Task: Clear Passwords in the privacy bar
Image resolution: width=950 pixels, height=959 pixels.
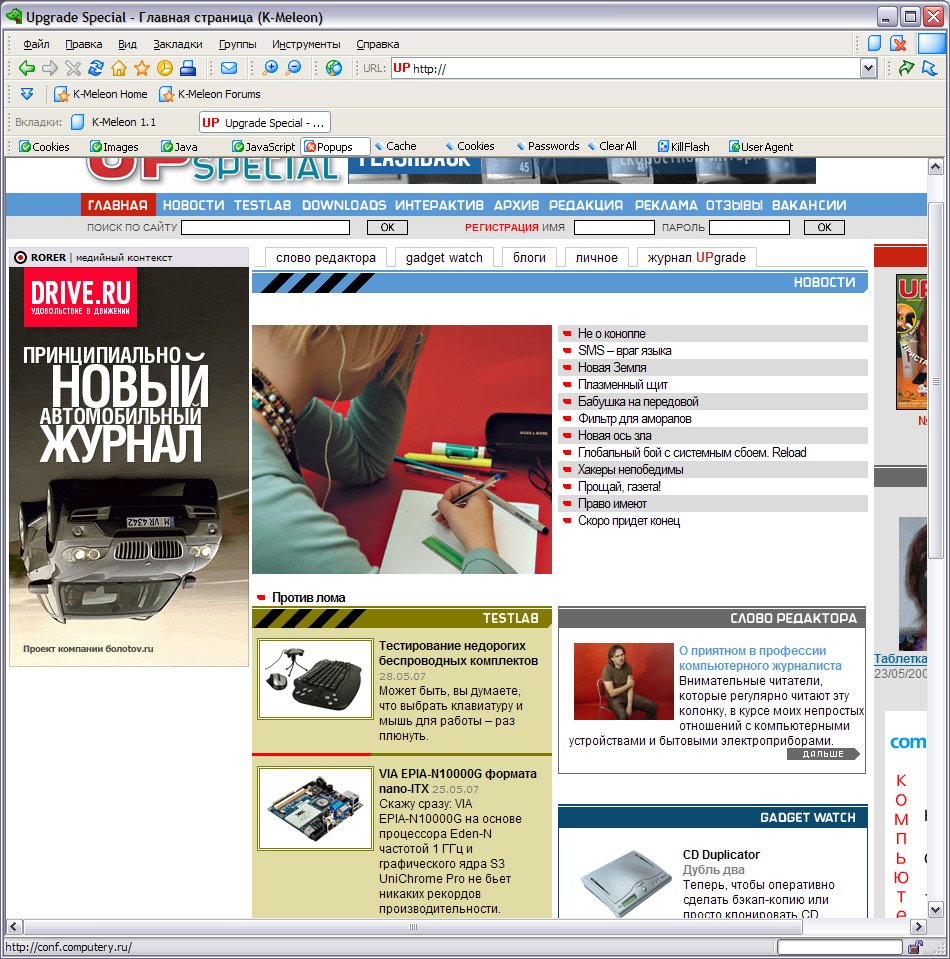Action: coord(547,146)
